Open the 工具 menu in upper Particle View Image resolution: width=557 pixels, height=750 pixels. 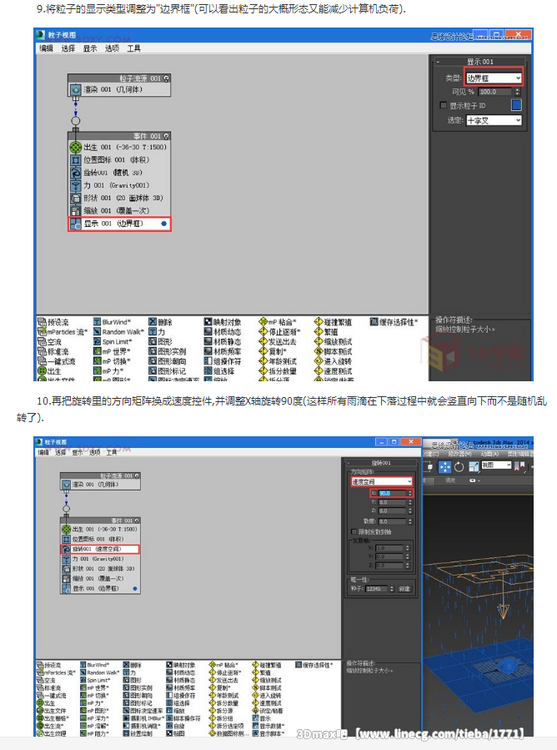click(x=134, y=48)
